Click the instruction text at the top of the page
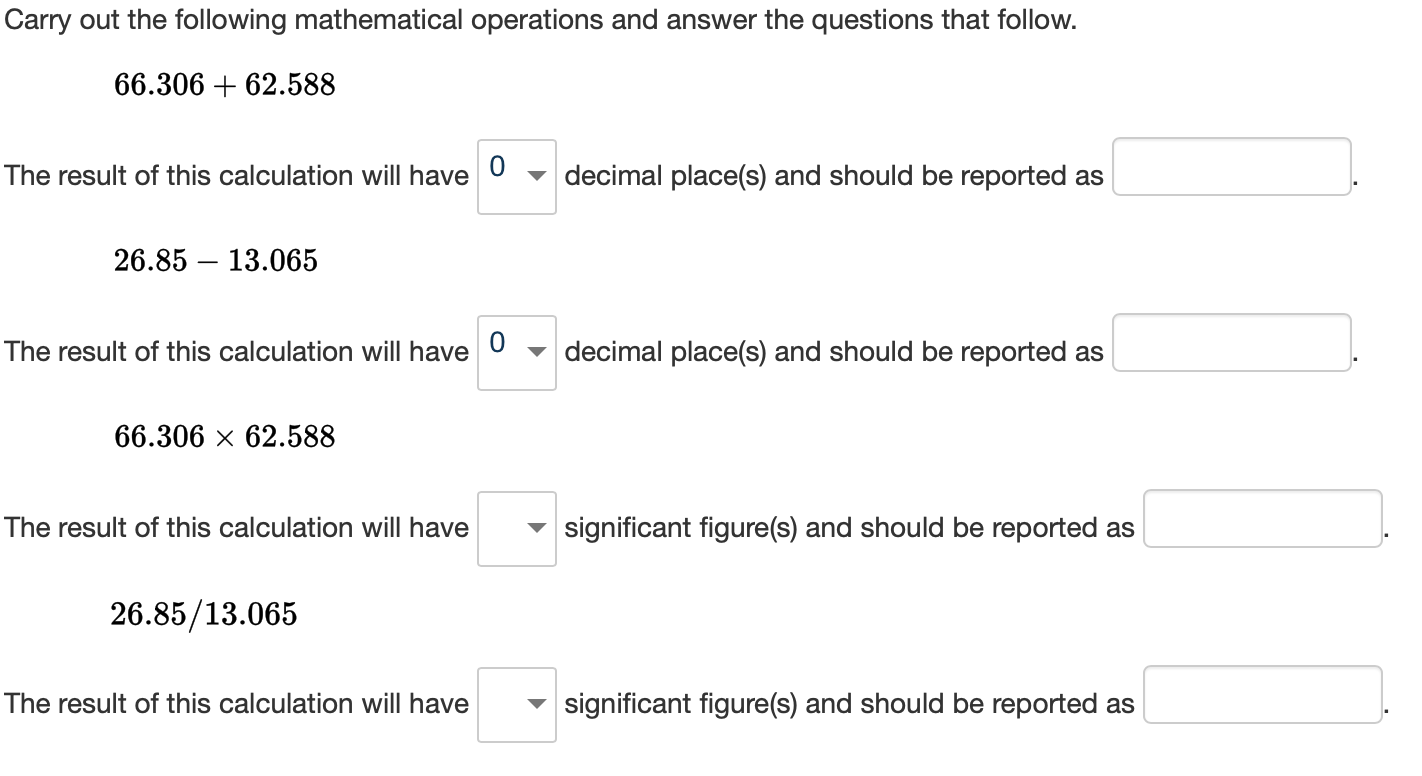The width and height of the screenshot is (1422, 776). pos(540,19)
